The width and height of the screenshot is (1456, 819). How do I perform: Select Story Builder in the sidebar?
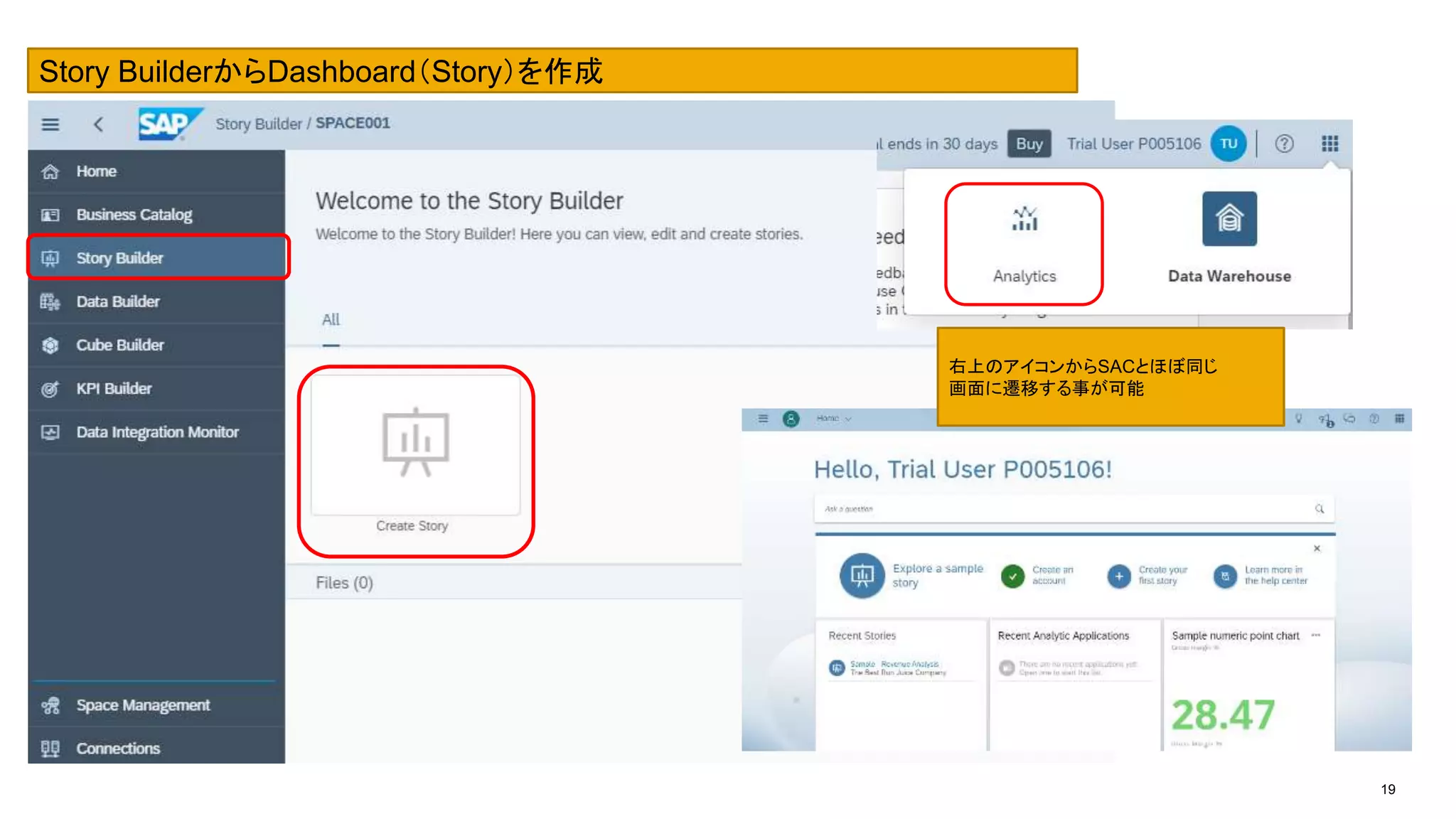pos(156,258)
